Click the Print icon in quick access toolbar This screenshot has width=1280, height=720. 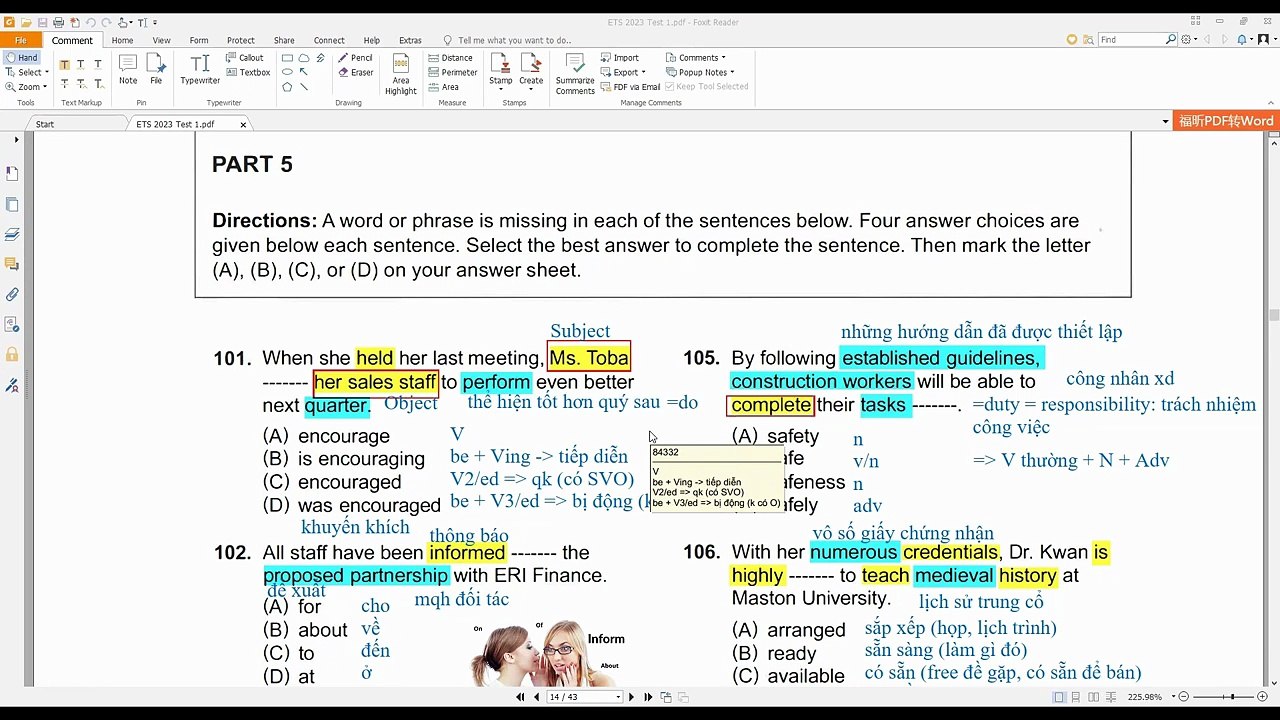click(x=58, y=22)
